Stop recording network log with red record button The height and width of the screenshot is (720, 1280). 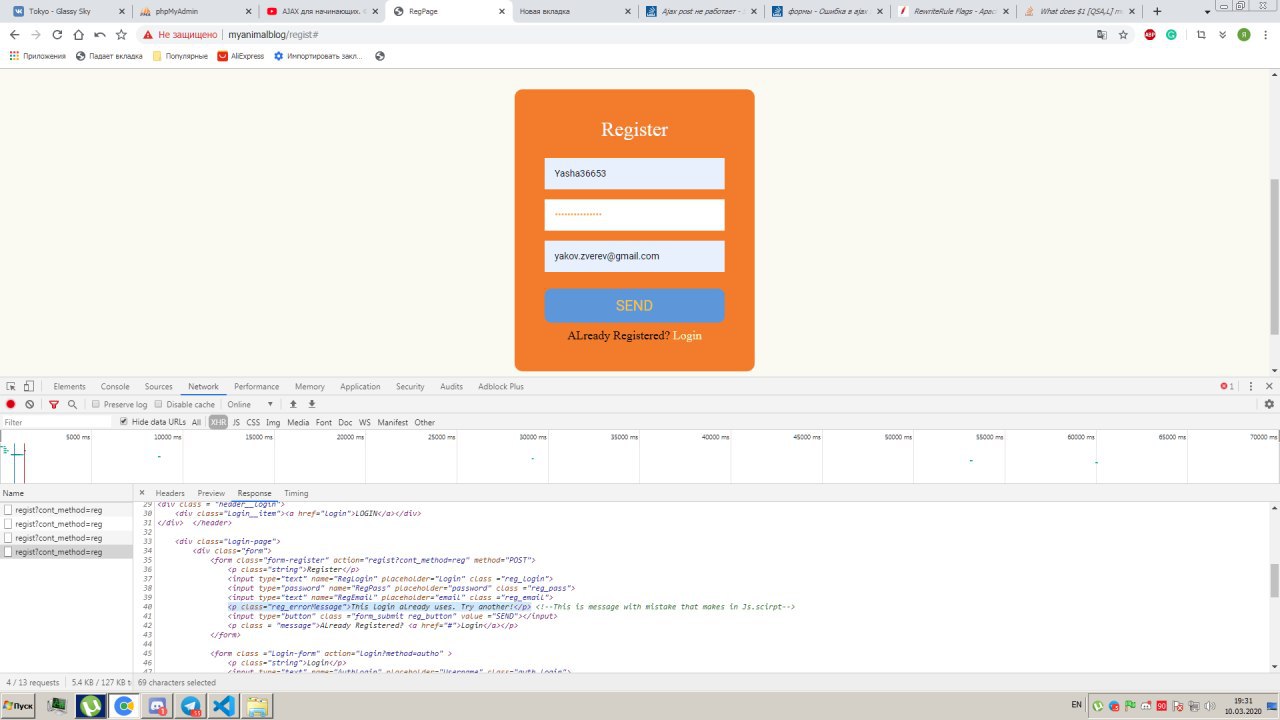(x=11, y=404)
